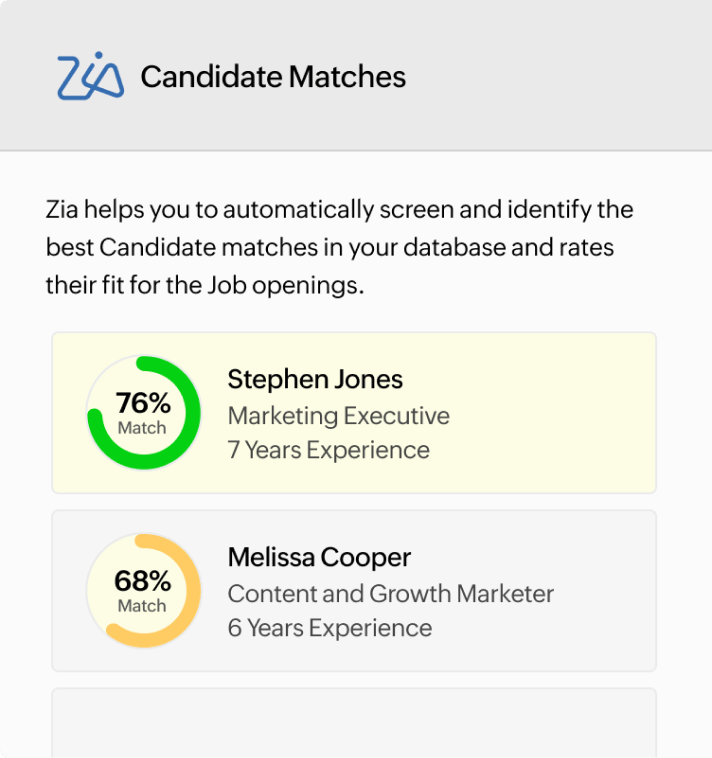Click the Marketing Executive job title
The height and width of the screenshot is (758, 712).
[338, 415]
